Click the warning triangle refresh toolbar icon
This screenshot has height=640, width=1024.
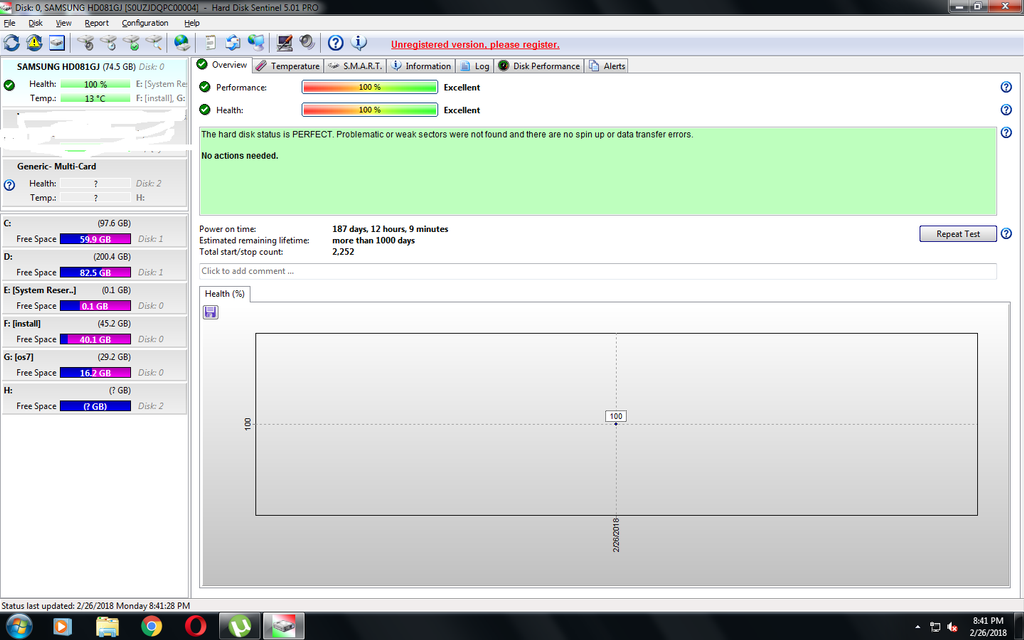click(x=34, y=43)
